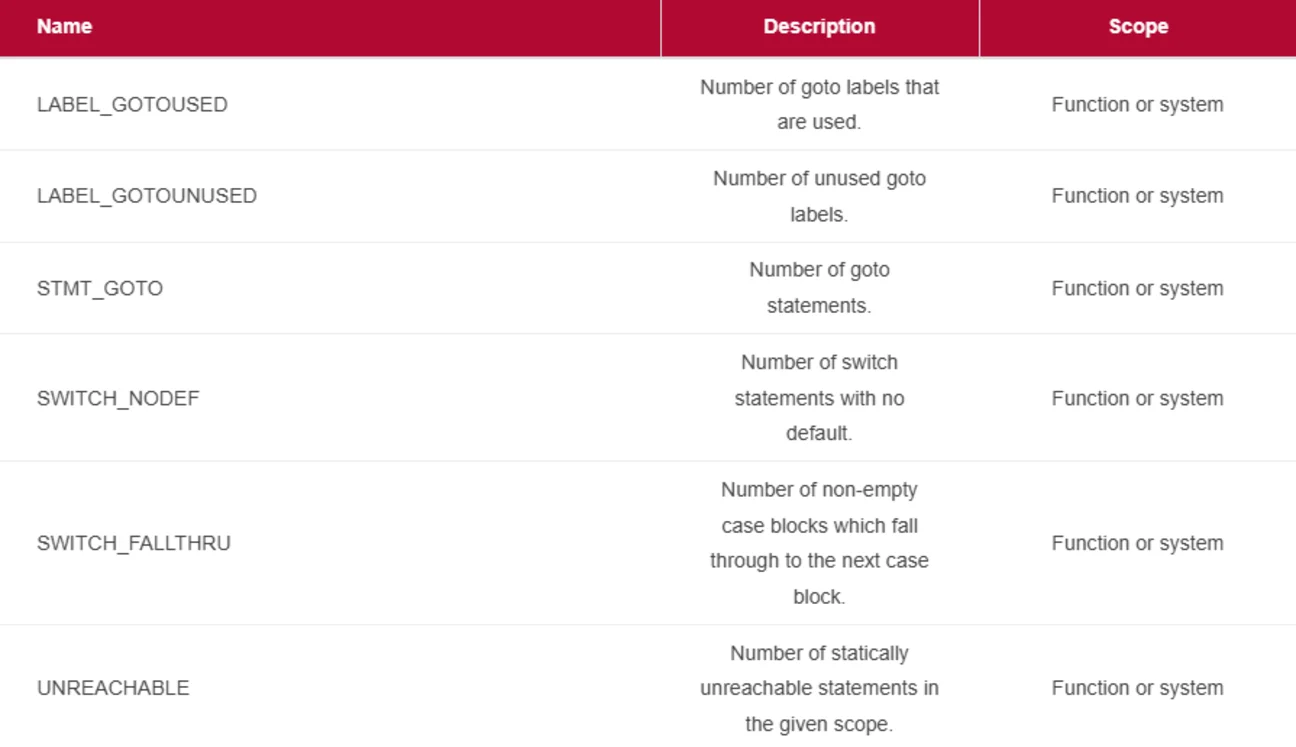Click the Scope cell for SWITCH_FALLTHRU

(1137, 543)
